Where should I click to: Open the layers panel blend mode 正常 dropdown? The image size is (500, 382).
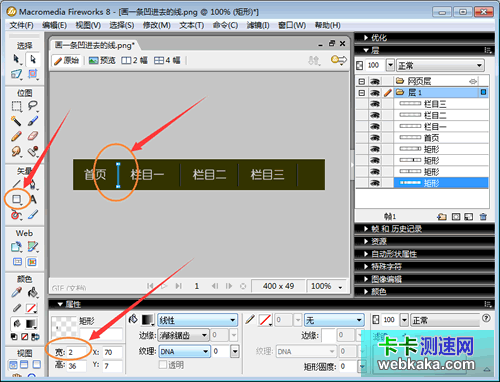click(440, 65)
